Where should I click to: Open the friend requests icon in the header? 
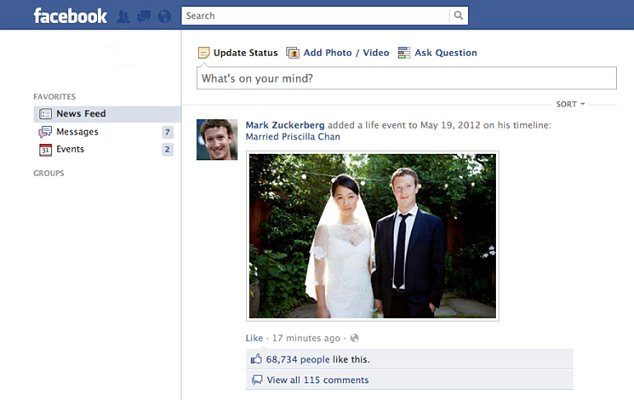pyautogui.click(x=124, y=16)
